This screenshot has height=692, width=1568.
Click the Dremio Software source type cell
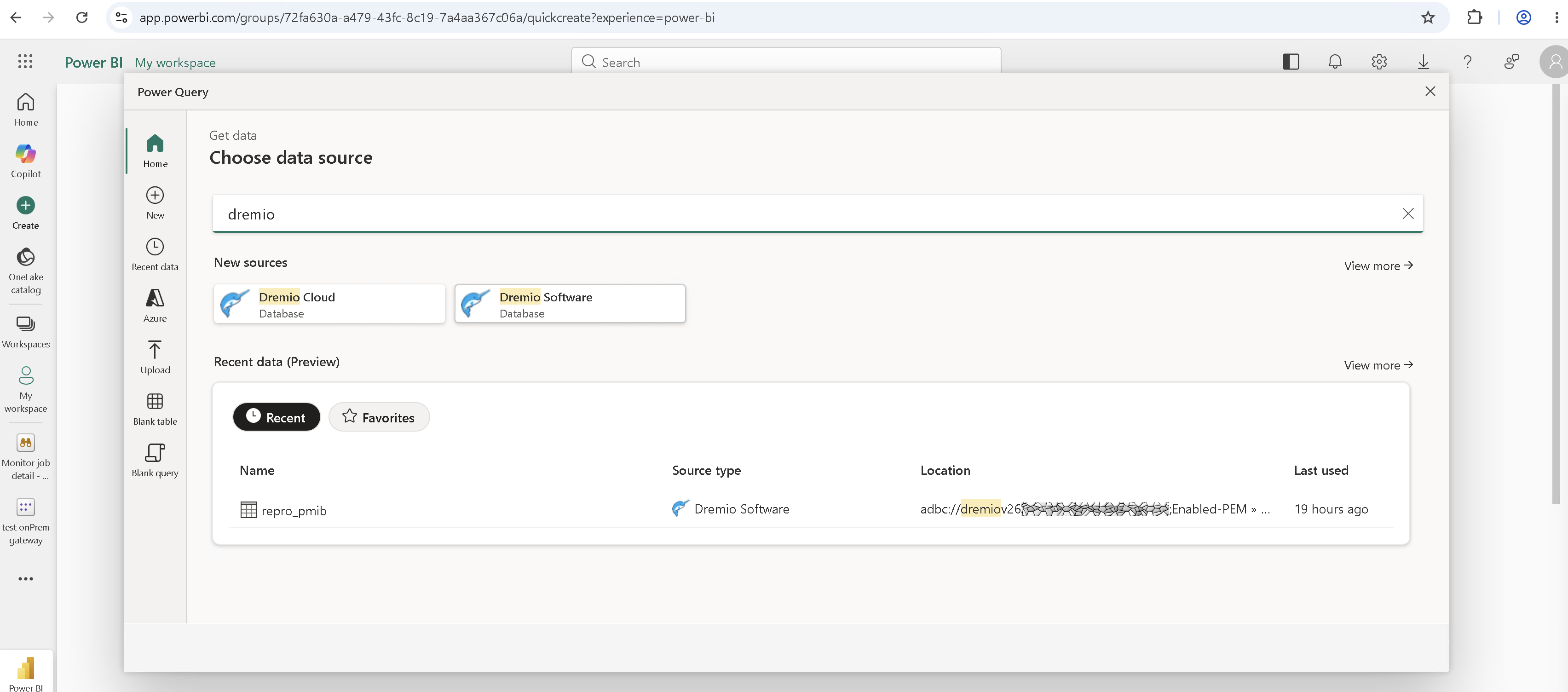tap(731, 509)
